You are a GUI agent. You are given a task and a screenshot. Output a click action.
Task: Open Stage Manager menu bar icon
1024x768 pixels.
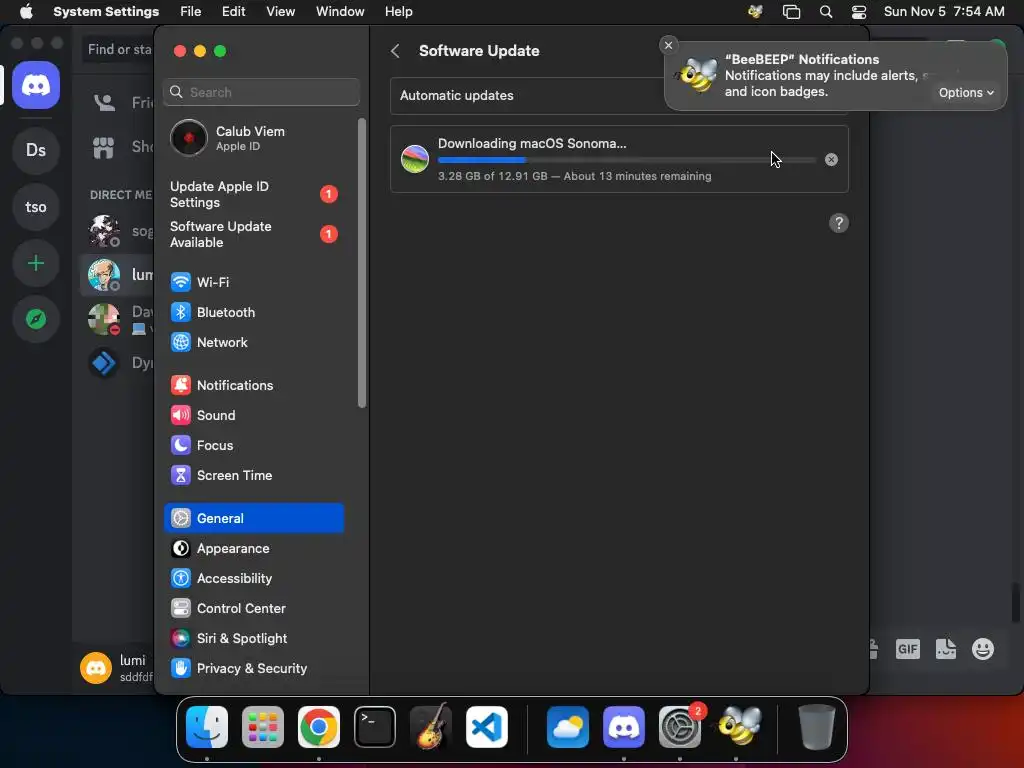tap(792, 12)
